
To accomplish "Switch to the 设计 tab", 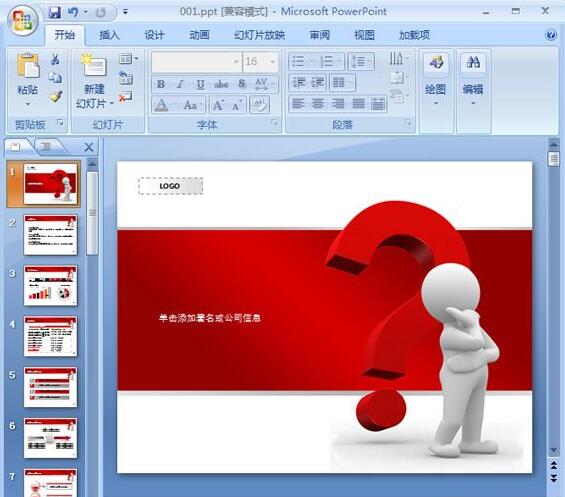I will tap(154, 35).
